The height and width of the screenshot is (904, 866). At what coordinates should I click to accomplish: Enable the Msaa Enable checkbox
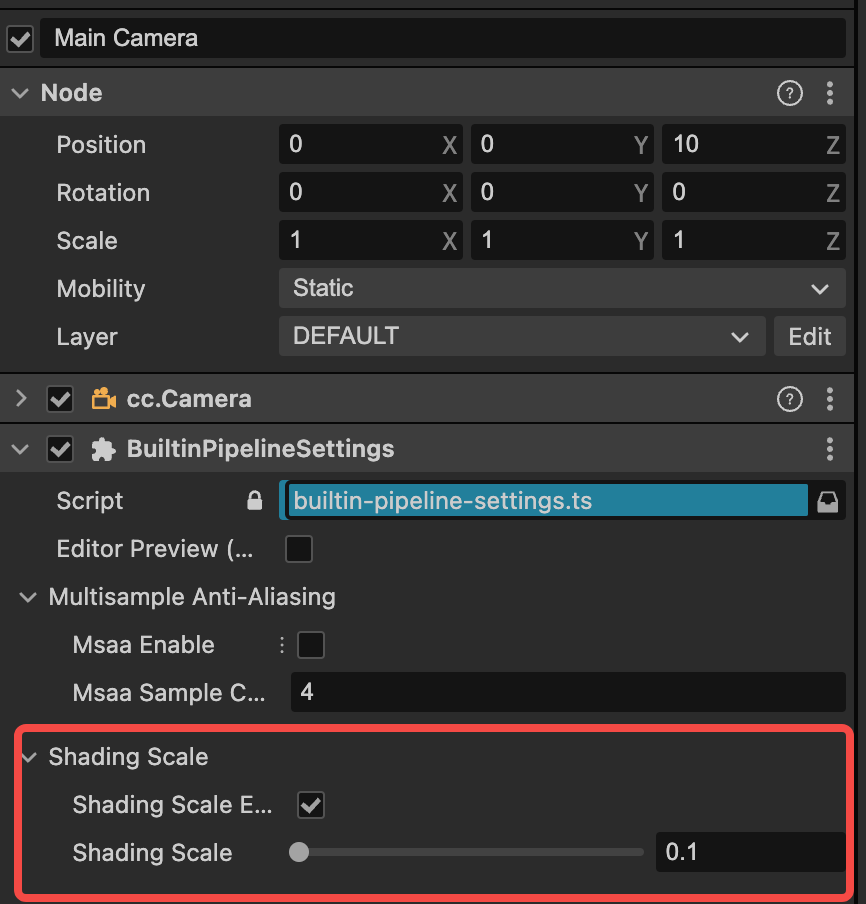[x=311, y=645]
